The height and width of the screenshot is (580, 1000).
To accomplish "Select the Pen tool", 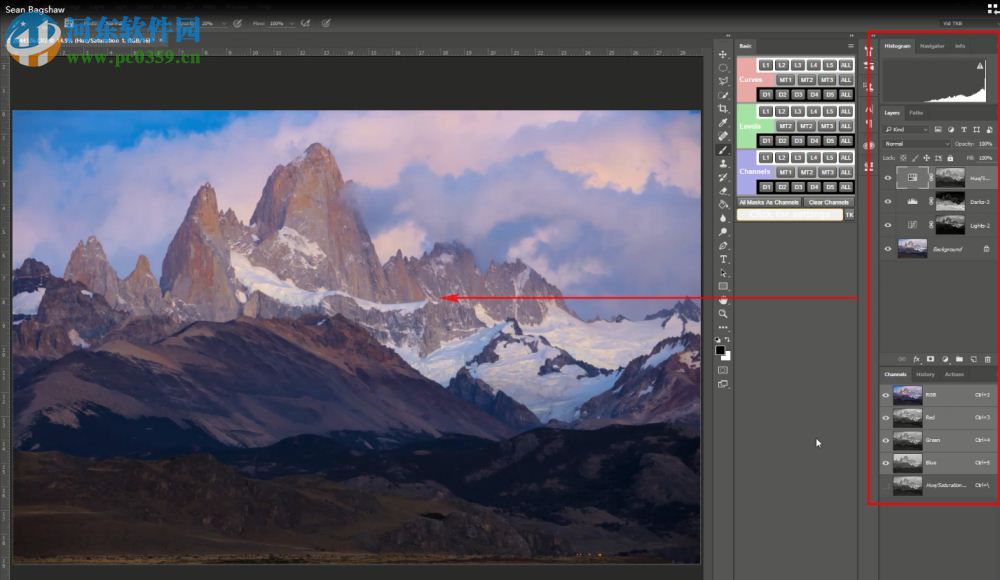I will click(723, 246).
